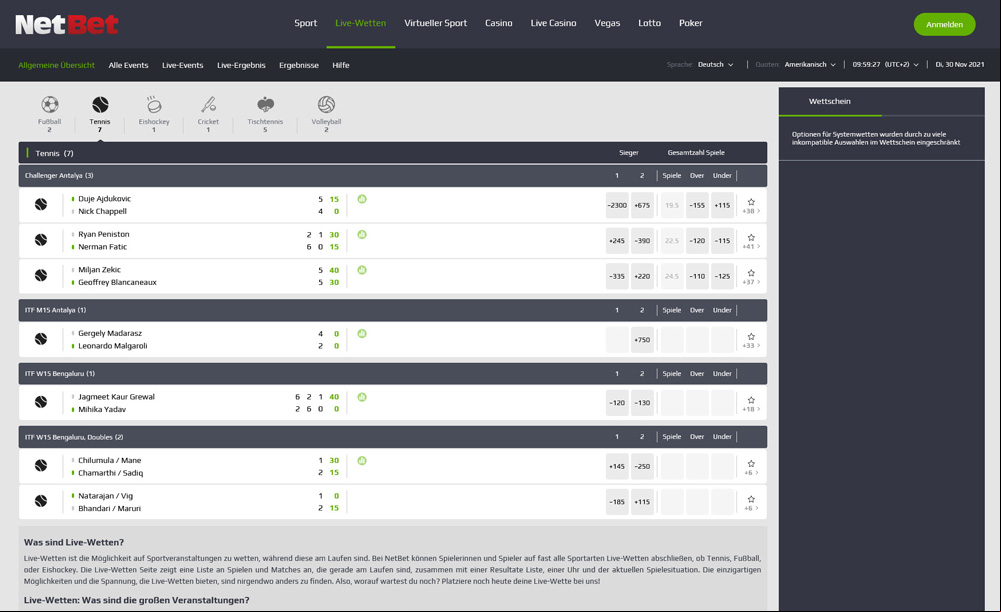Screen dimensions: 1001x612
Task: Select odds -390 on Nerman Fatic
Action: tap(642, 241)
